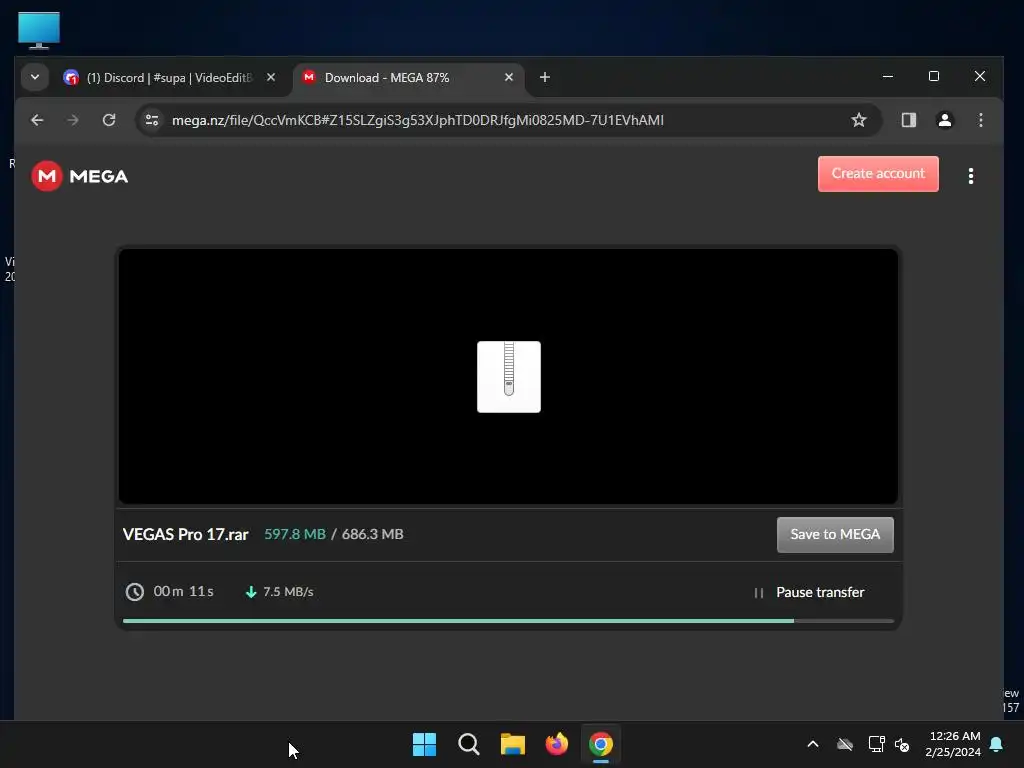Close the Download - MEGA tab

tap(509, 77)
